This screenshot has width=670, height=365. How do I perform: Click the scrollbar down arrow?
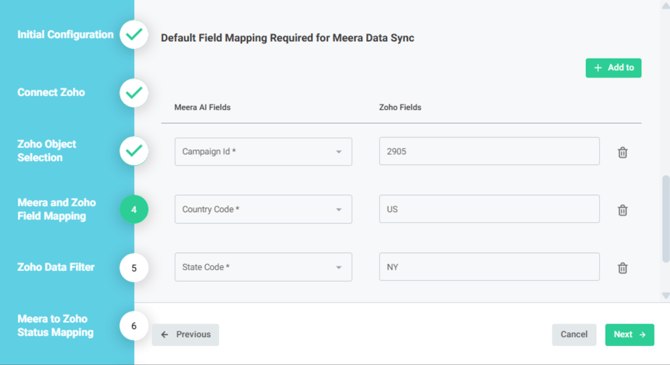666,295
